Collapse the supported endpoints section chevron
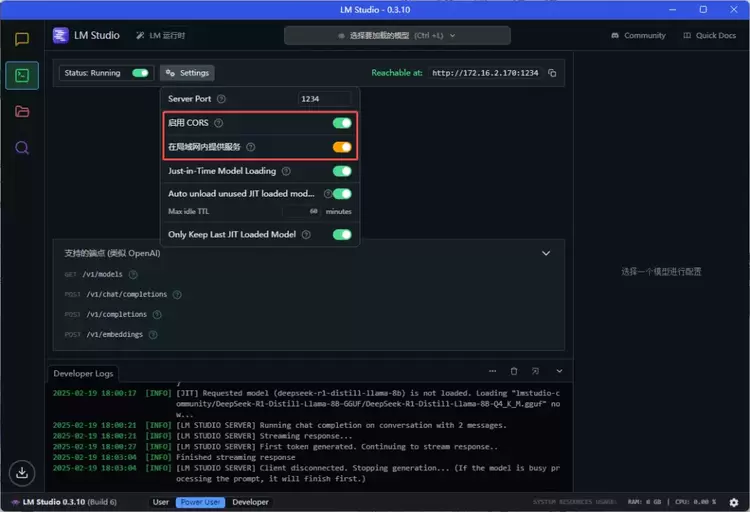750x512 pixels. coord(546,254)
